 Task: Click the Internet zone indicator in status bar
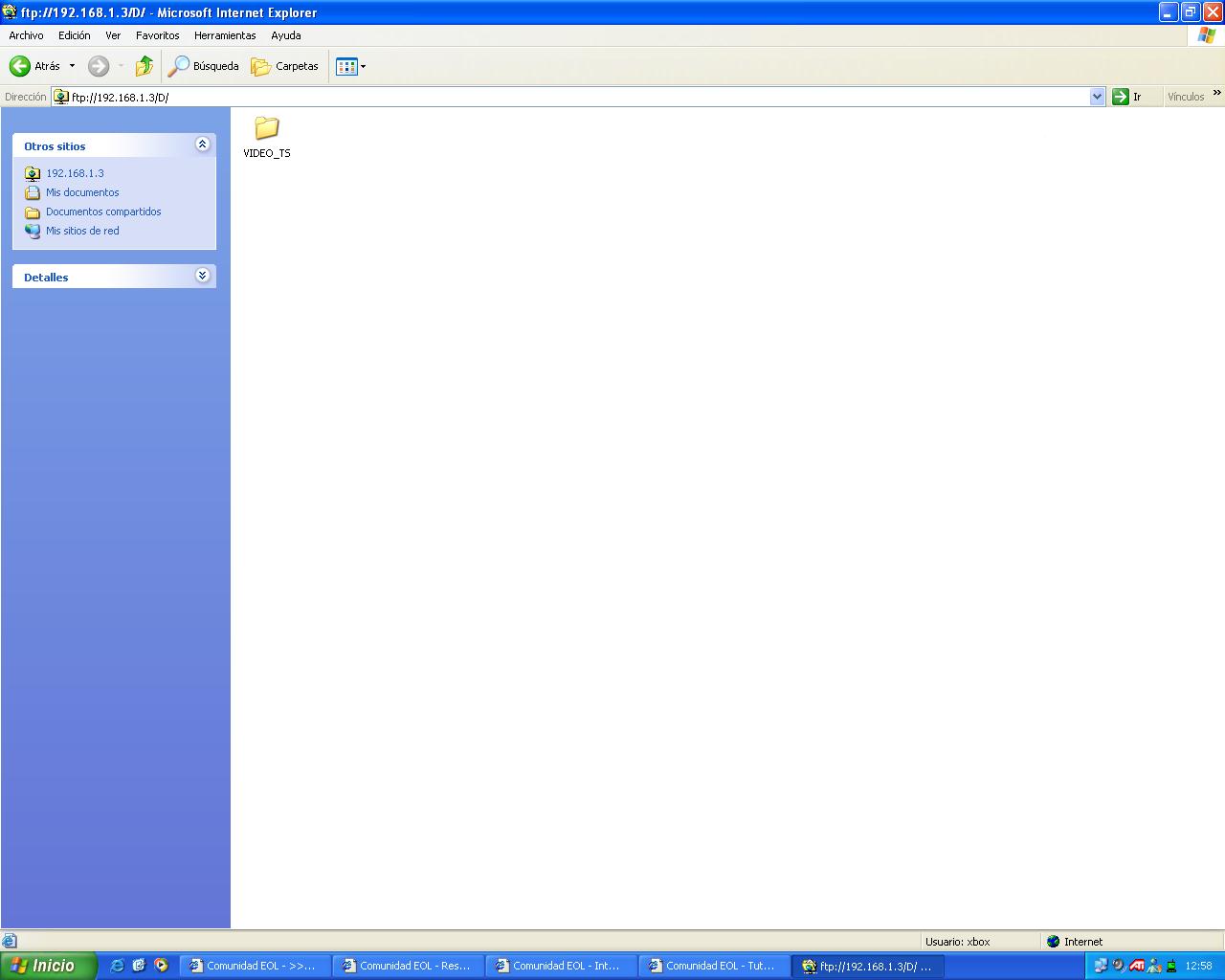pos(1083,942)
